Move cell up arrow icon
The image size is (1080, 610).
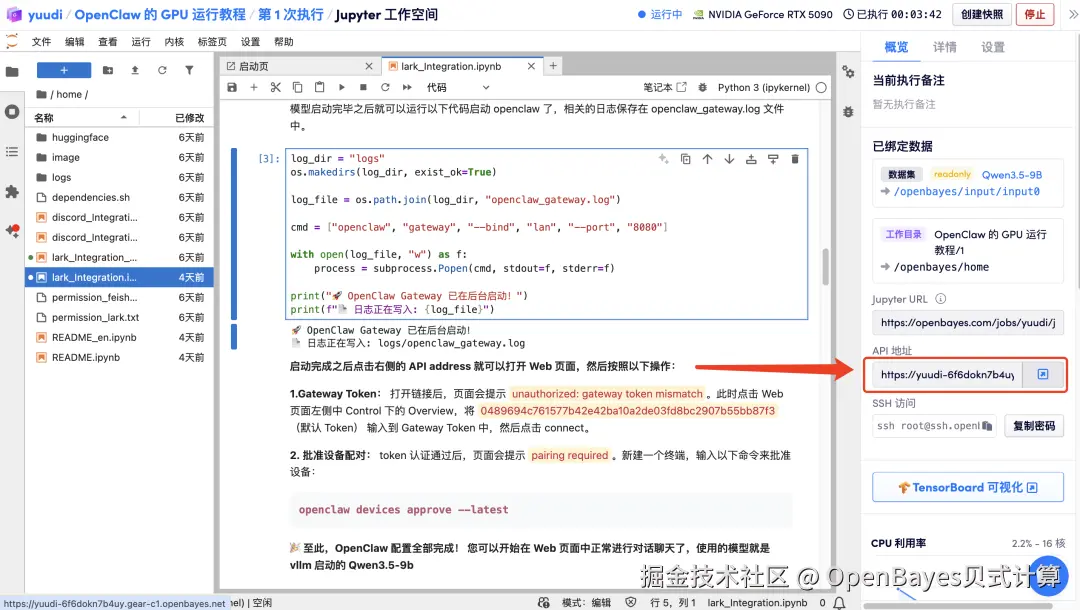[707, 159]
